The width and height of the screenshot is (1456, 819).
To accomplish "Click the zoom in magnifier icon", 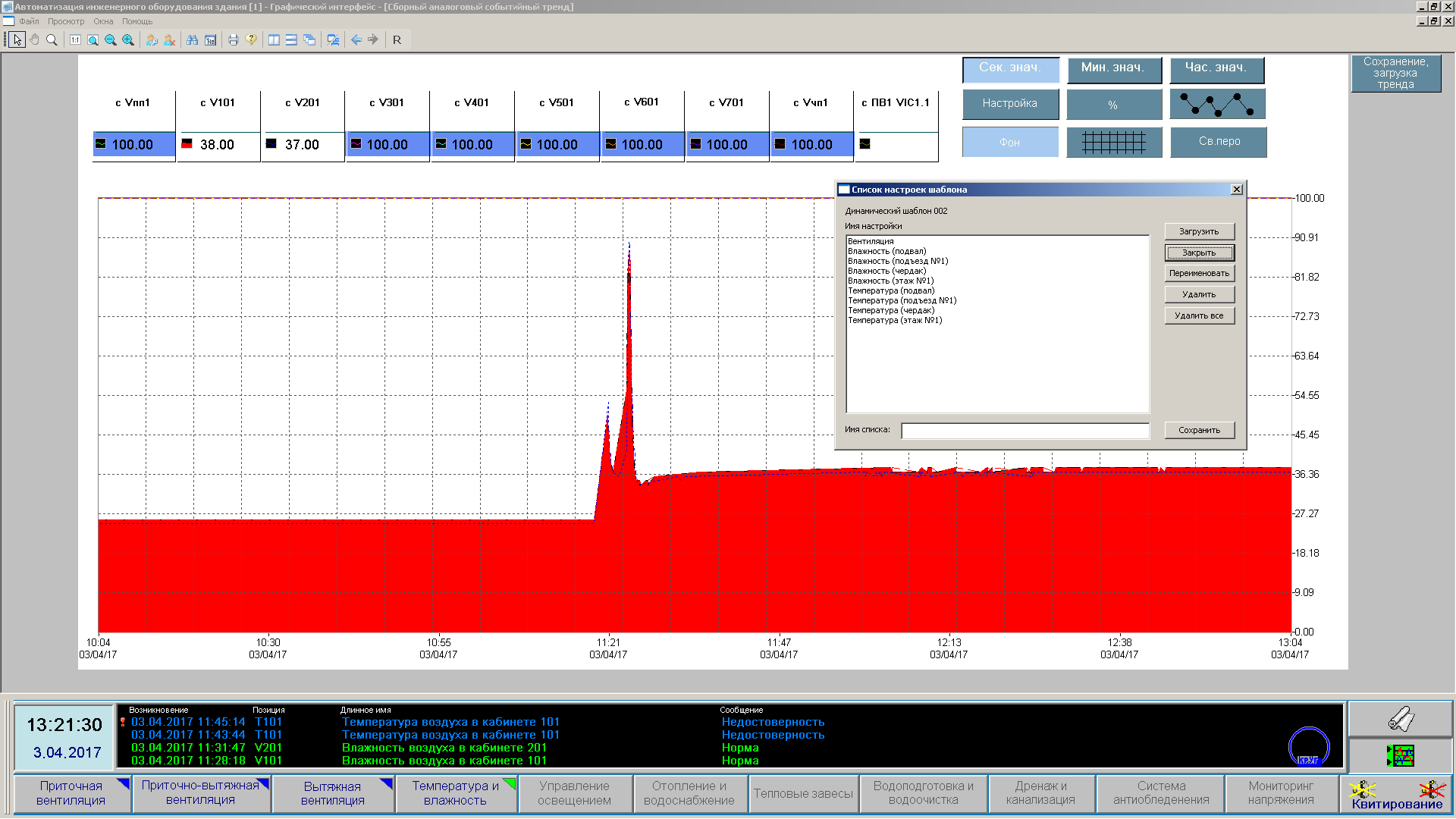I will coord(128,40).
